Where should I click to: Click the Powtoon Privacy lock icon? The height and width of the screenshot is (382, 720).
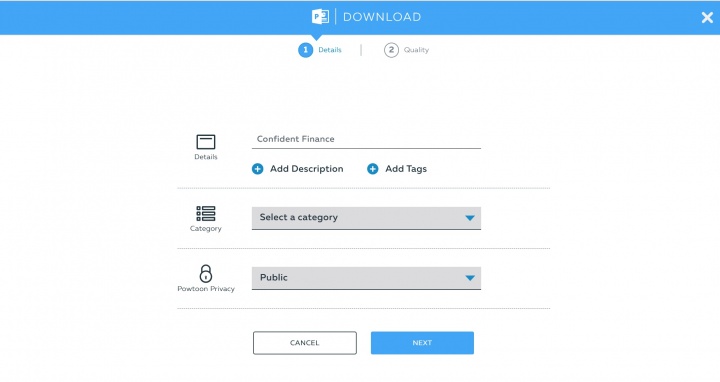[x=206, y=274]
